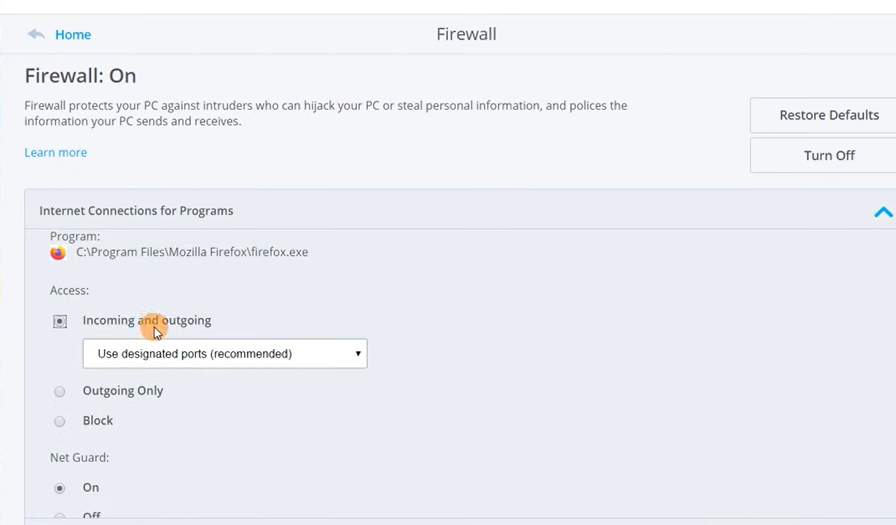Collapse Internet Connections section with chevron

point(883,212)
